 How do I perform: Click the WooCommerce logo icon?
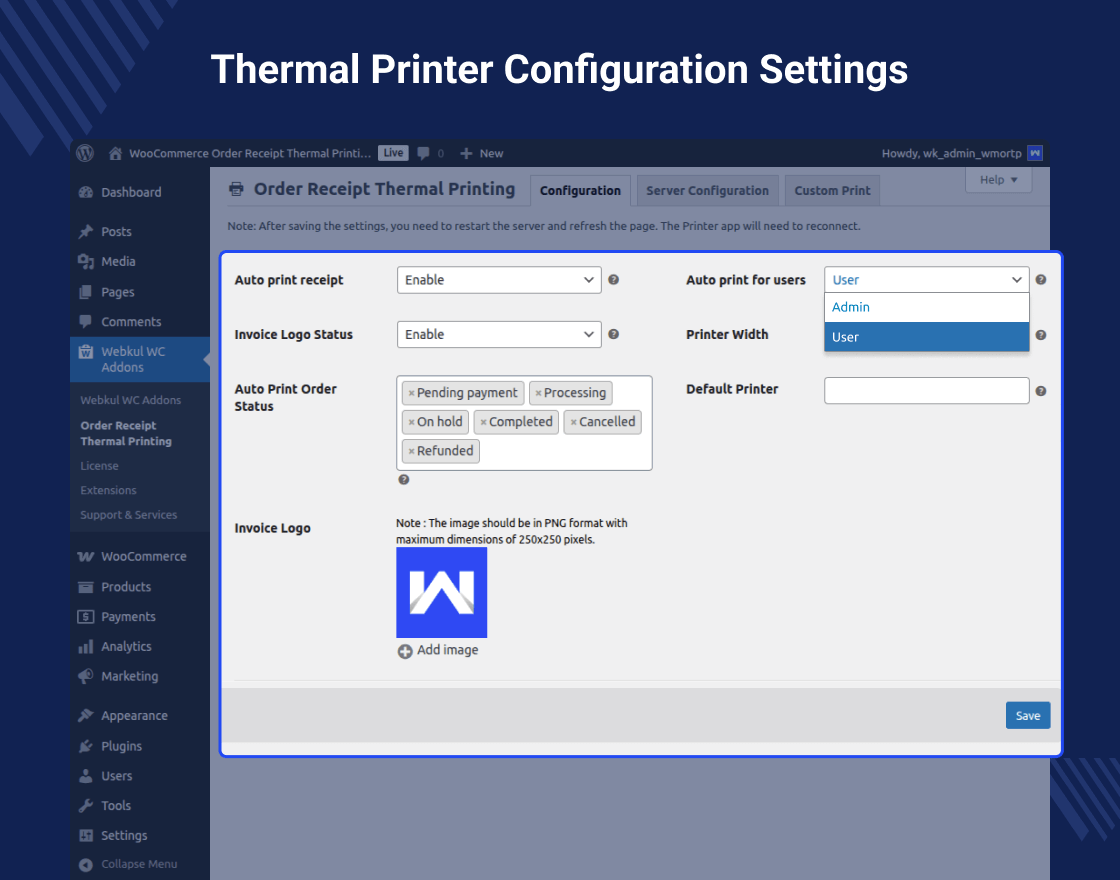coord(86,556)
